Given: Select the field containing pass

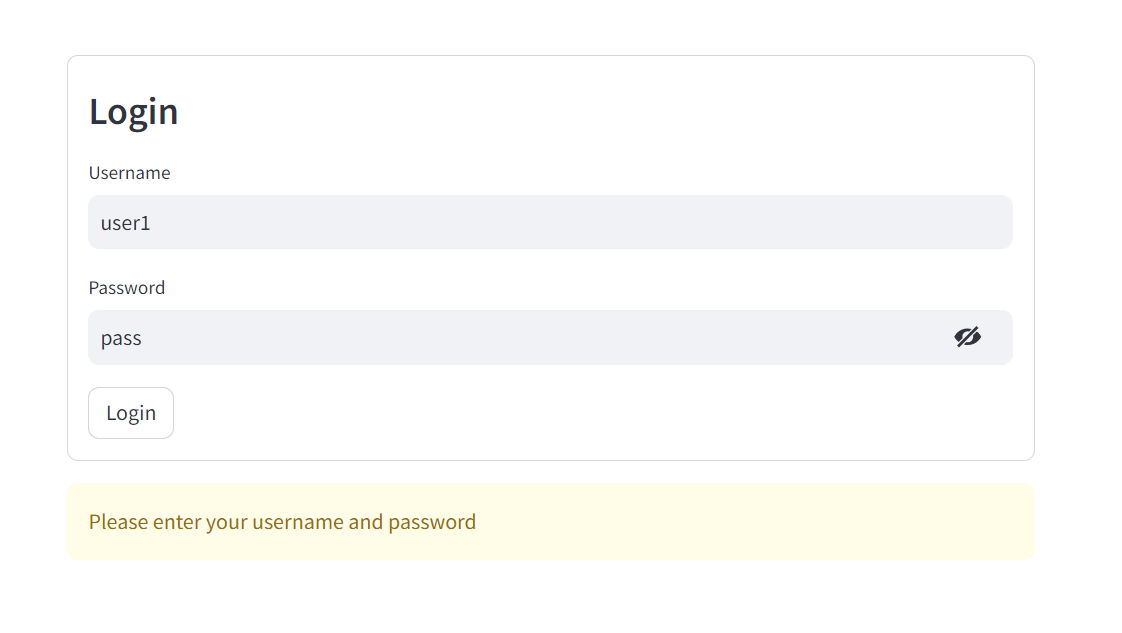Looking at the screenshot, I should point(550,338).
